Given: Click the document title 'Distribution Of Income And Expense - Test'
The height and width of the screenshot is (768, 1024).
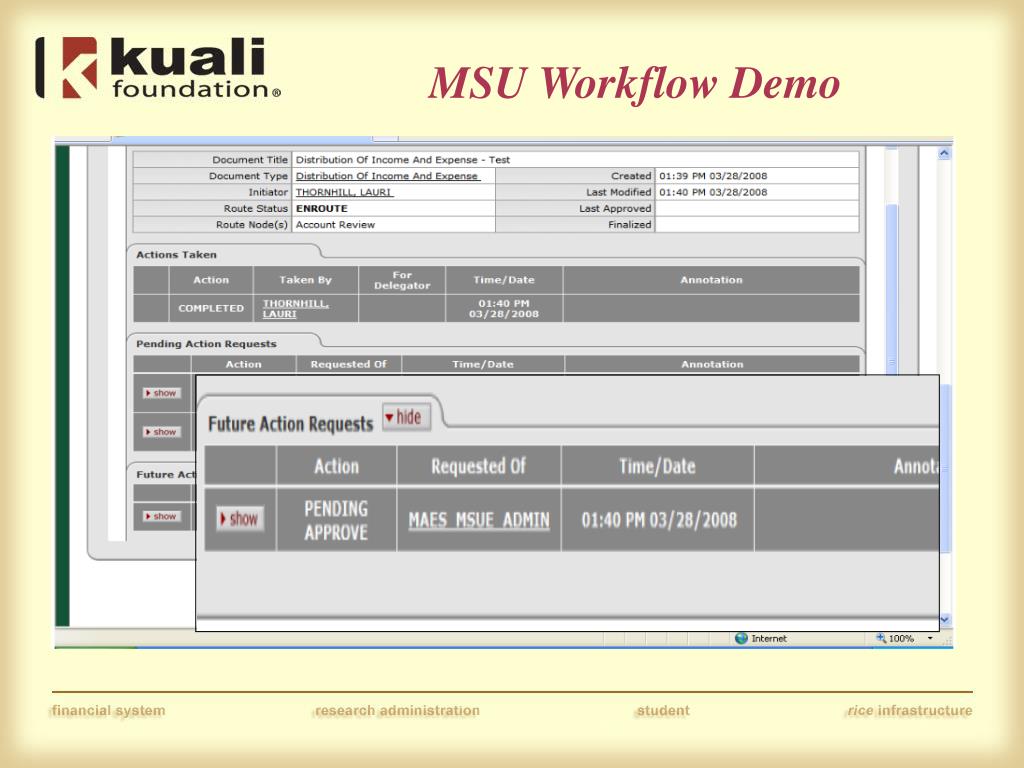Looking at the screenshot, I should pos(402,159).
